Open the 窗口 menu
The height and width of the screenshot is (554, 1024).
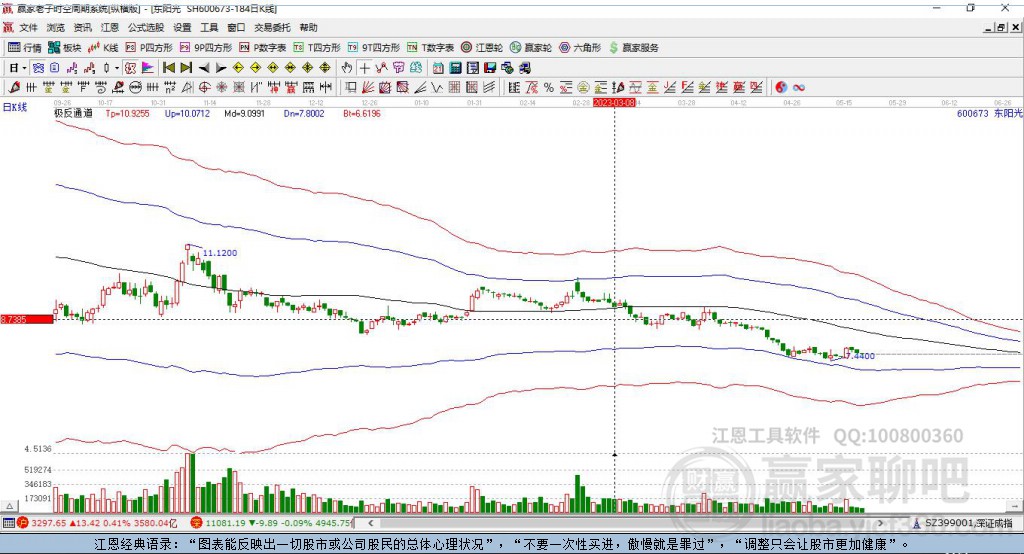(236, 27)
